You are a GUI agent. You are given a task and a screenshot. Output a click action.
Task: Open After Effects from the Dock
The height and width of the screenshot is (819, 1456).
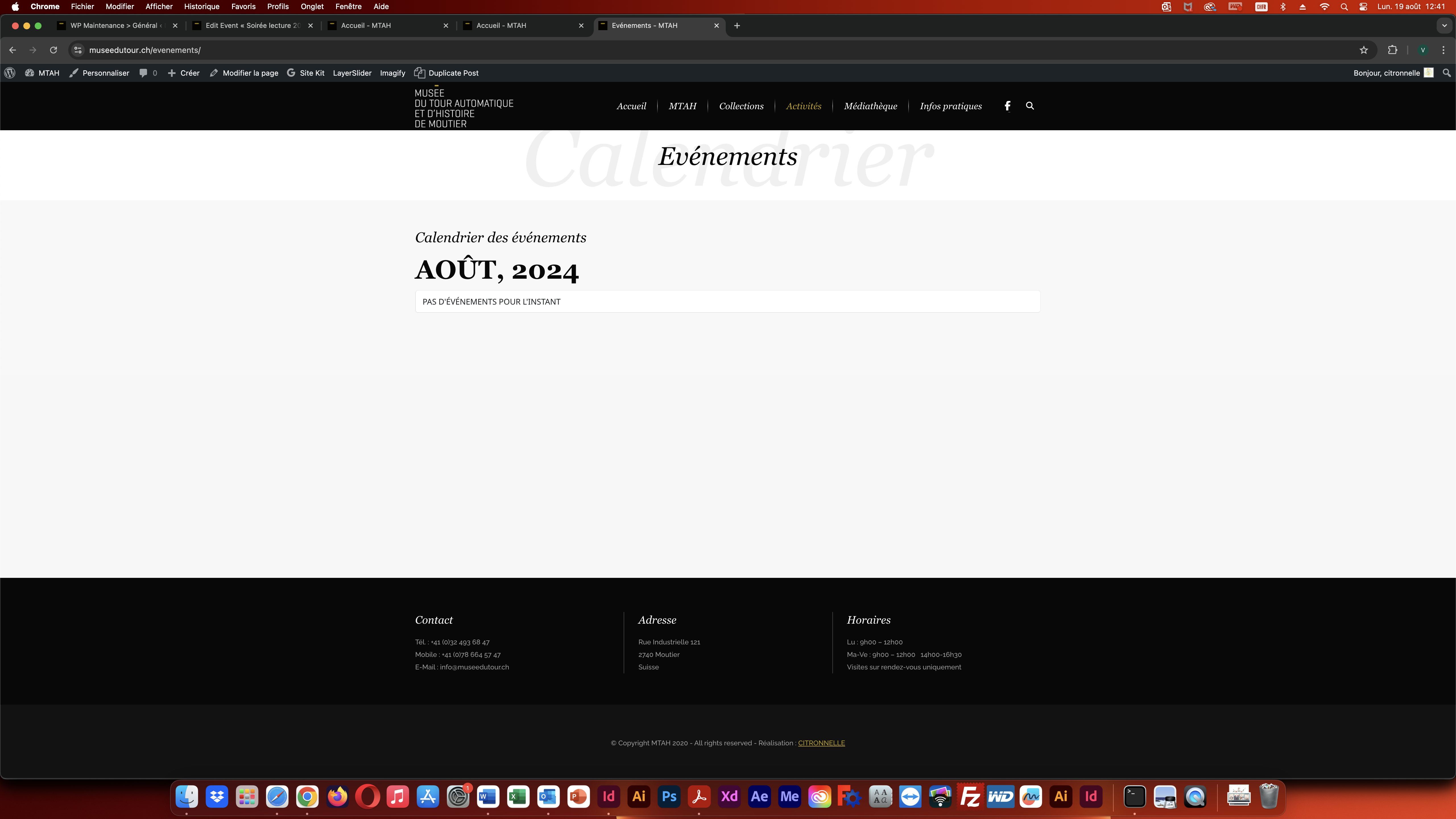(759, 797)
